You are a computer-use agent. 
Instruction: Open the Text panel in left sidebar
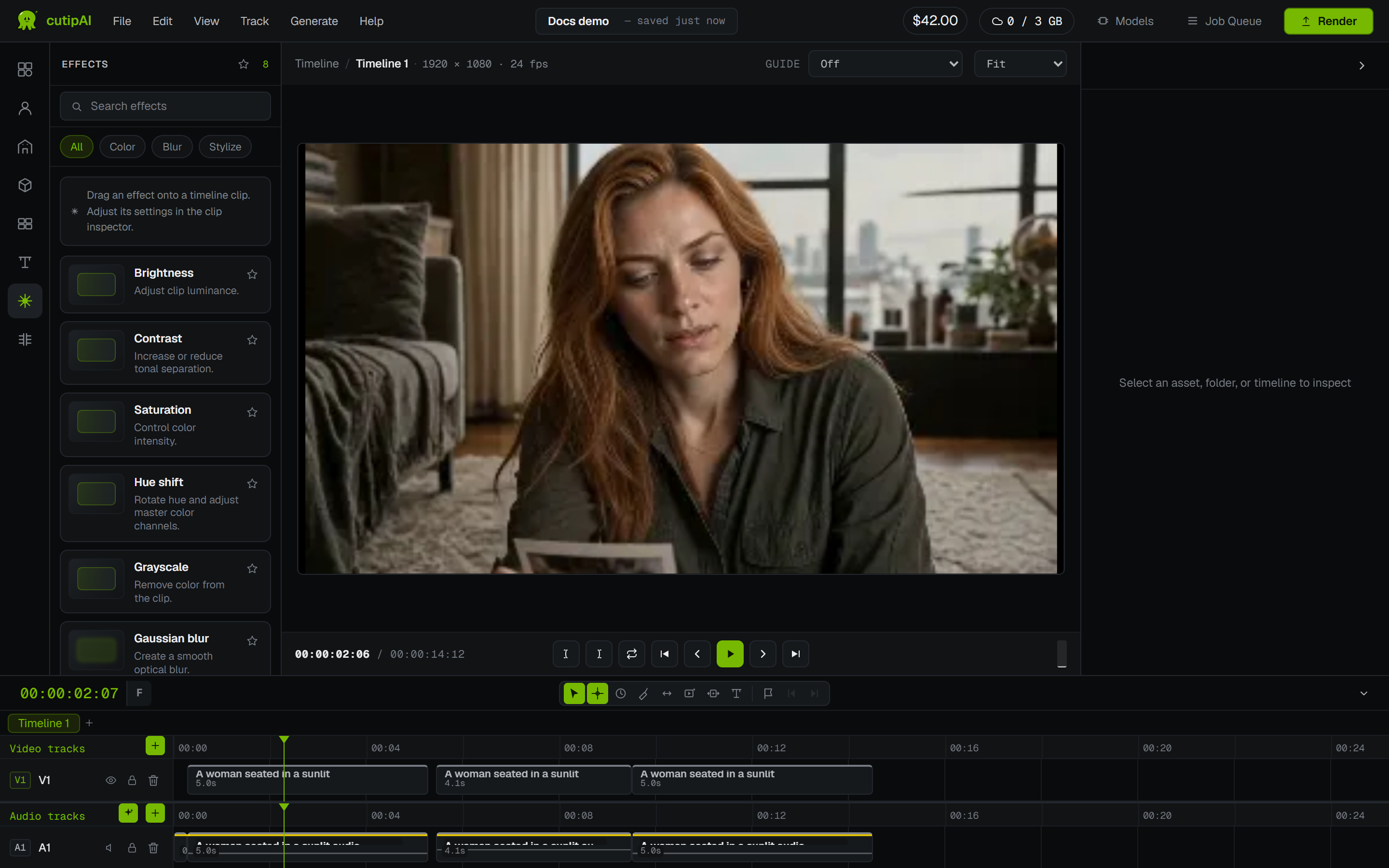coord(25,262)
